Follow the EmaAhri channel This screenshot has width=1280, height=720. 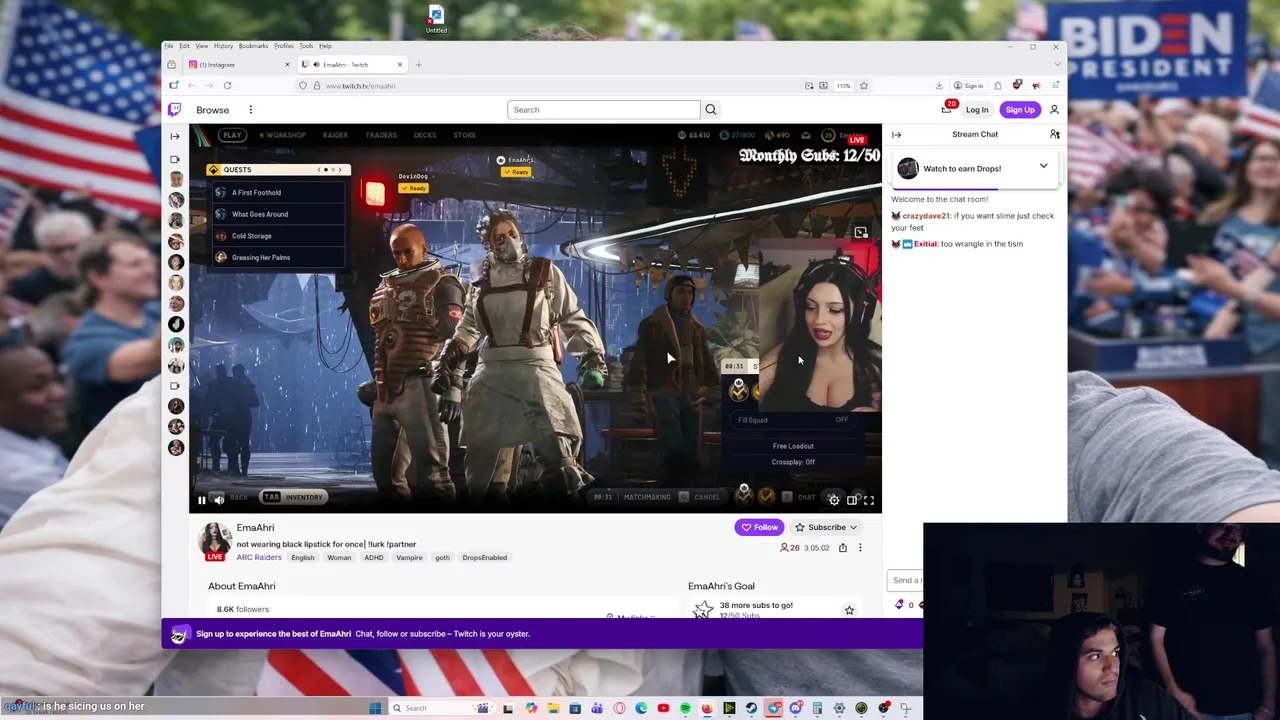(x=759, y=527)
